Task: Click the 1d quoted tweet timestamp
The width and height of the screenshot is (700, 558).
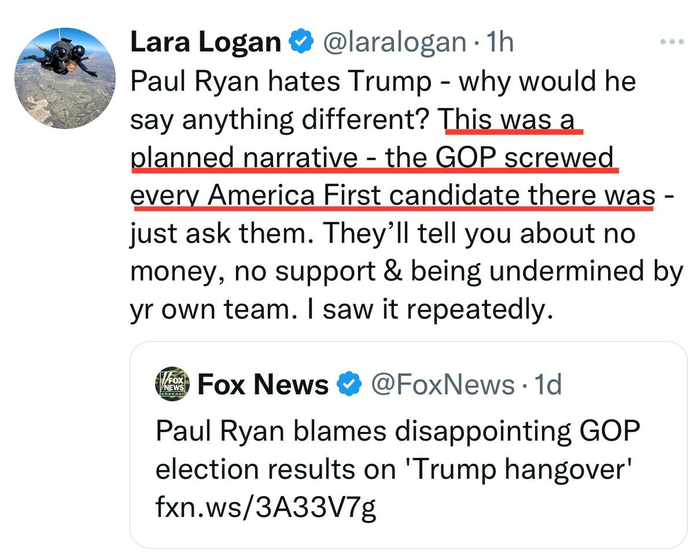Action: pyautogui.click(x=546, y=384)
